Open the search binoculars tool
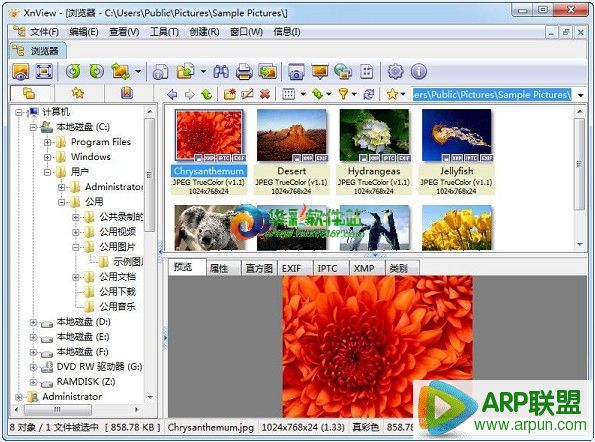 pos(221,71)
